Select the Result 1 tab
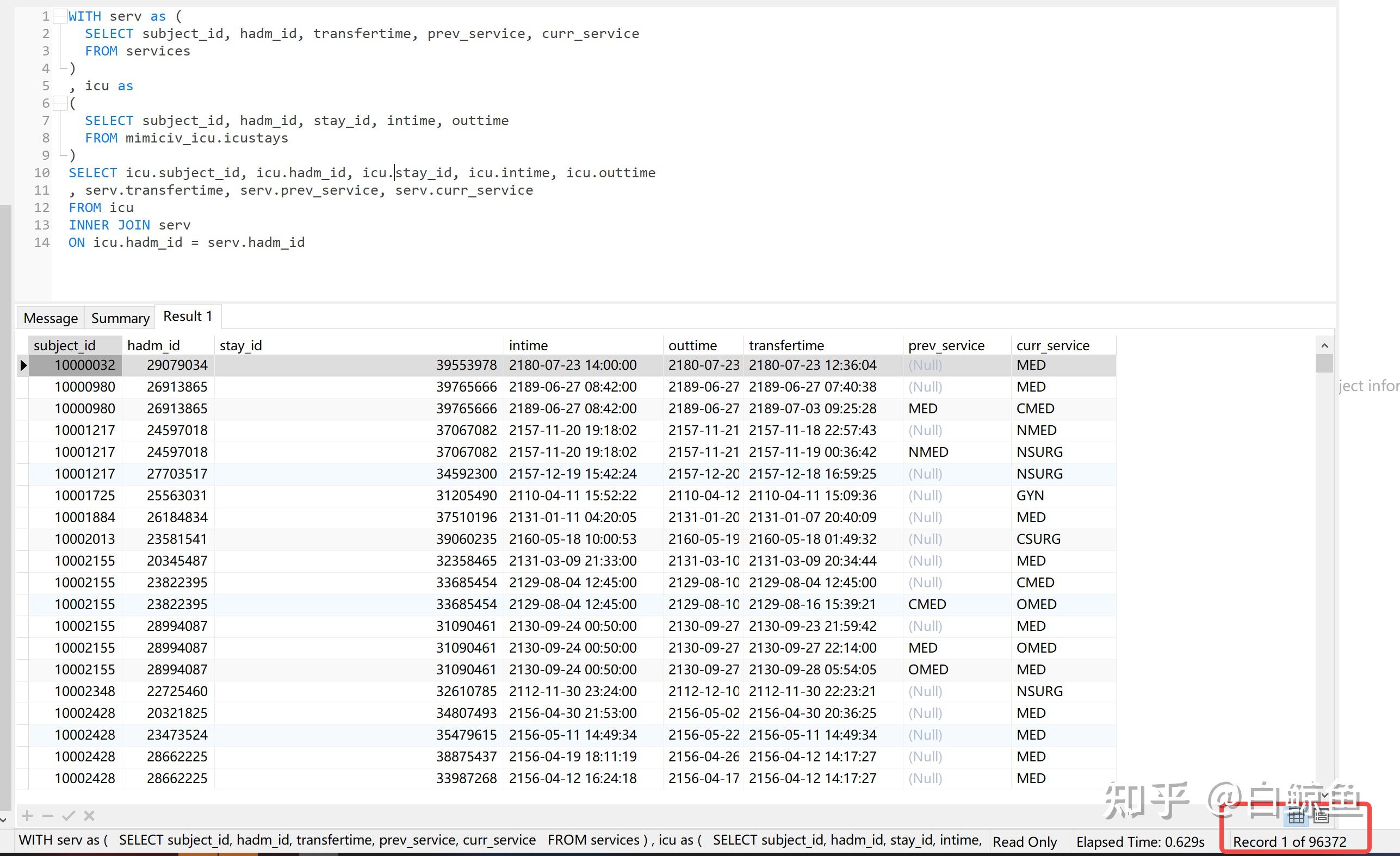This screenshot has height=856, width=1400. click(188, 317)
